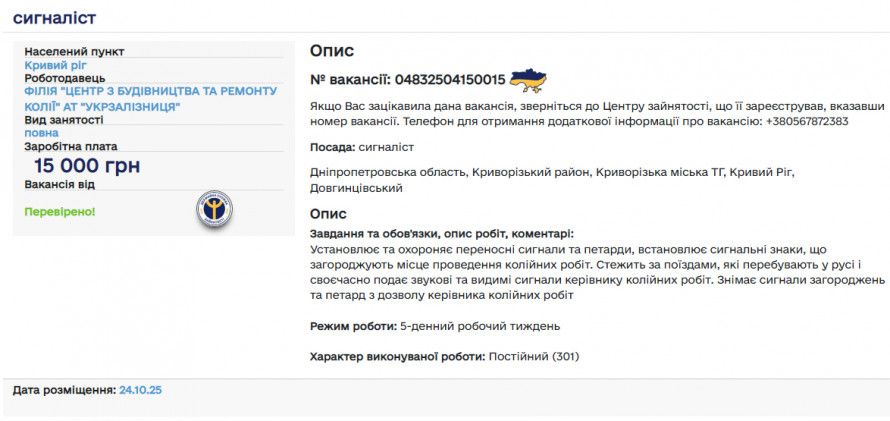This screenshot has height=421, width=890.
Task: Click the Характер виконуваної роботи line
Action: tap(444, 356)
